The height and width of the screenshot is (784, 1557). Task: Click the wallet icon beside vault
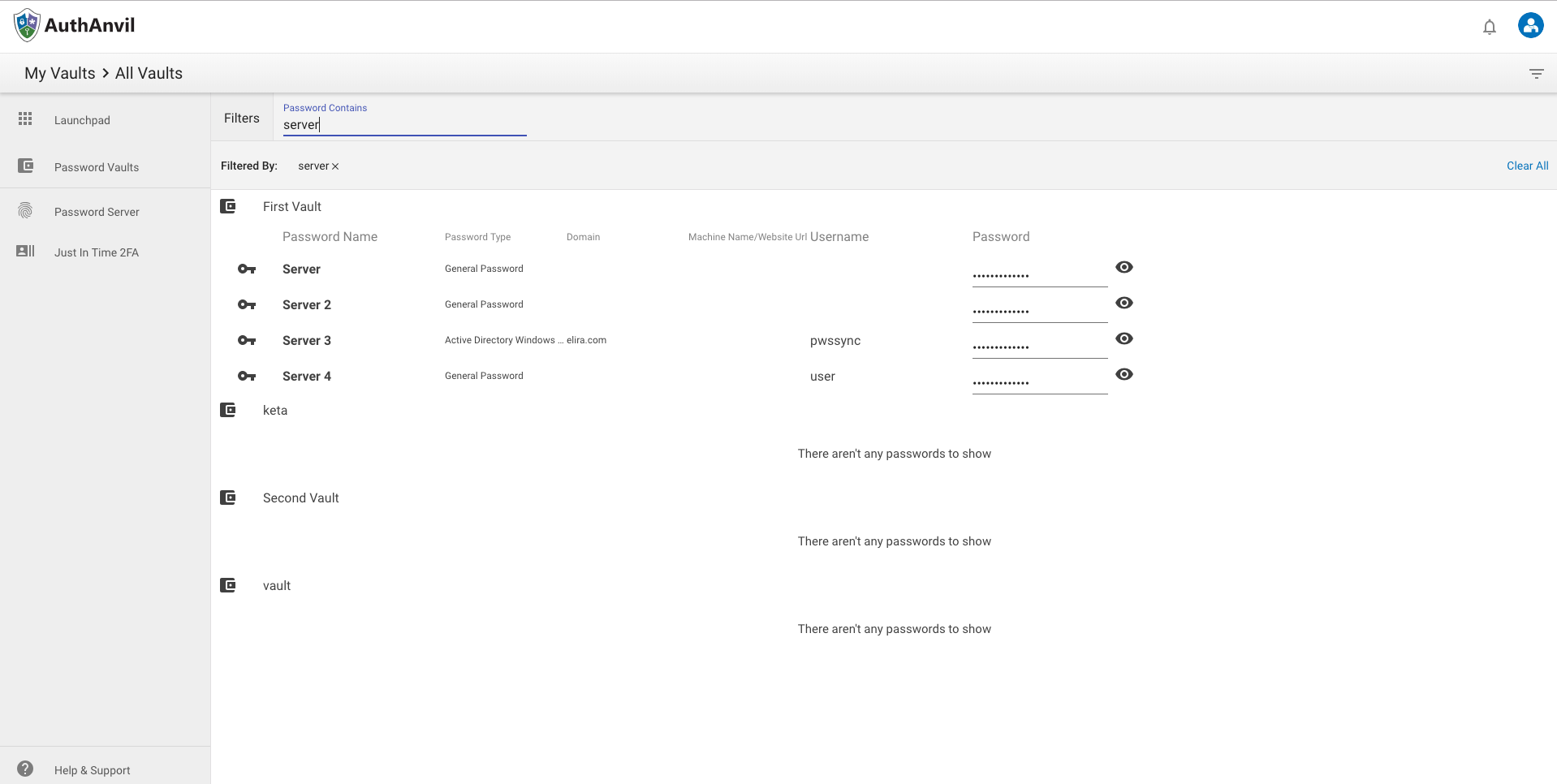(228, 585)
